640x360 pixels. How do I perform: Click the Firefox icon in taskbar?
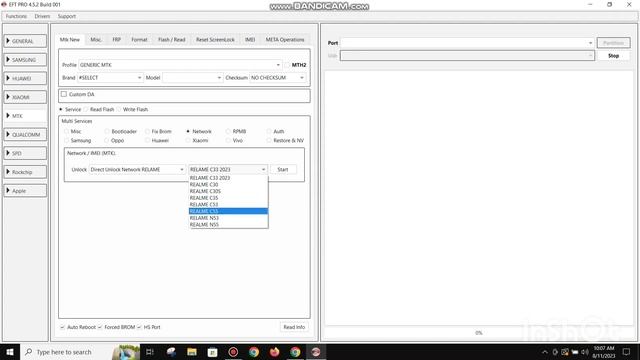click(x=274, y=352)
